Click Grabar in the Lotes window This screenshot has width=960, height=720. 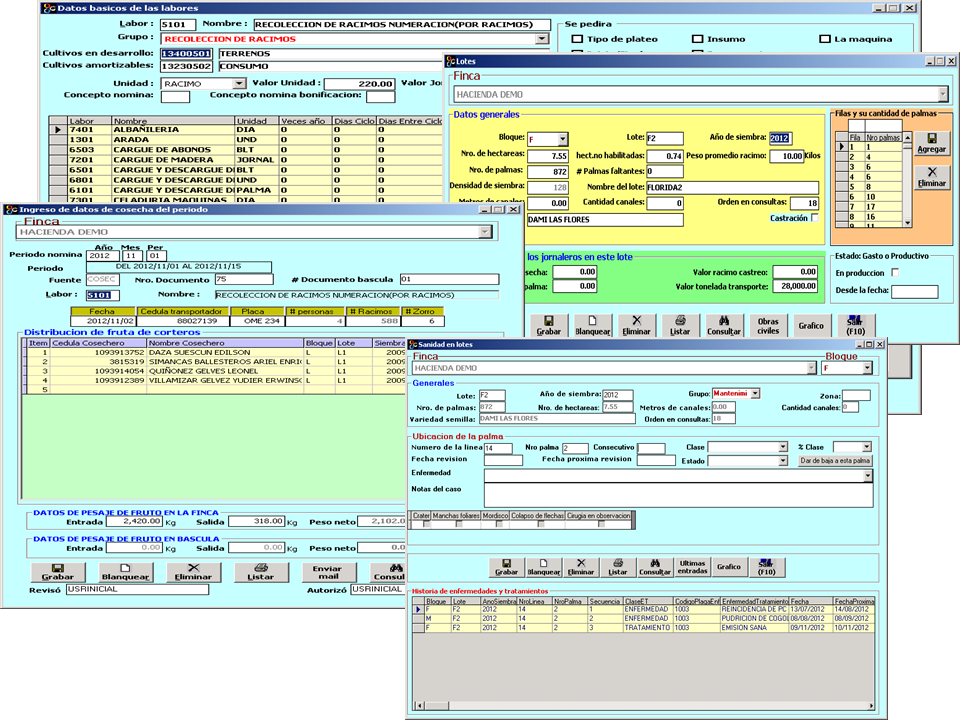click(549, 325)
